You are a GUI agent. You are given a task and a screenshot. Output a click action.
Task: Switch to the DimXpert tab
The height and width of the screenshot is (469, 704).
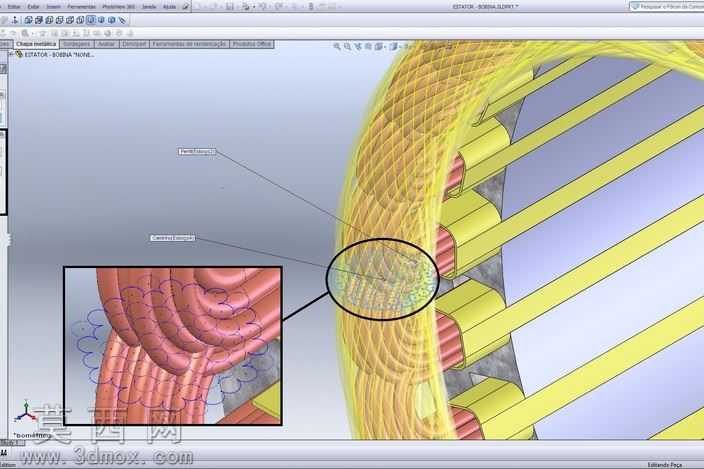click(134, 44)
